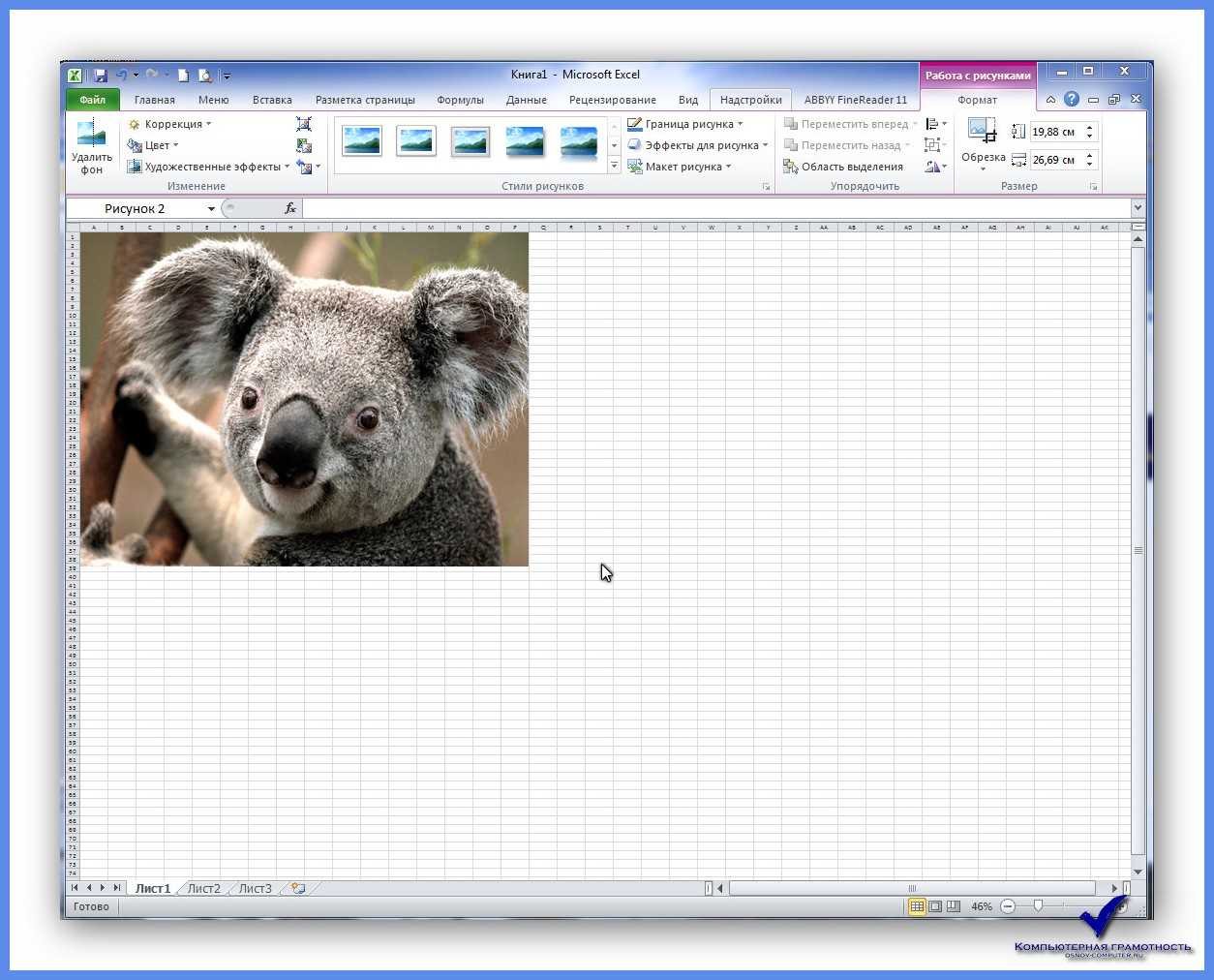The image size is (1214, 980).
Task: Click zoom out minus button
Action: [1008, 906]
